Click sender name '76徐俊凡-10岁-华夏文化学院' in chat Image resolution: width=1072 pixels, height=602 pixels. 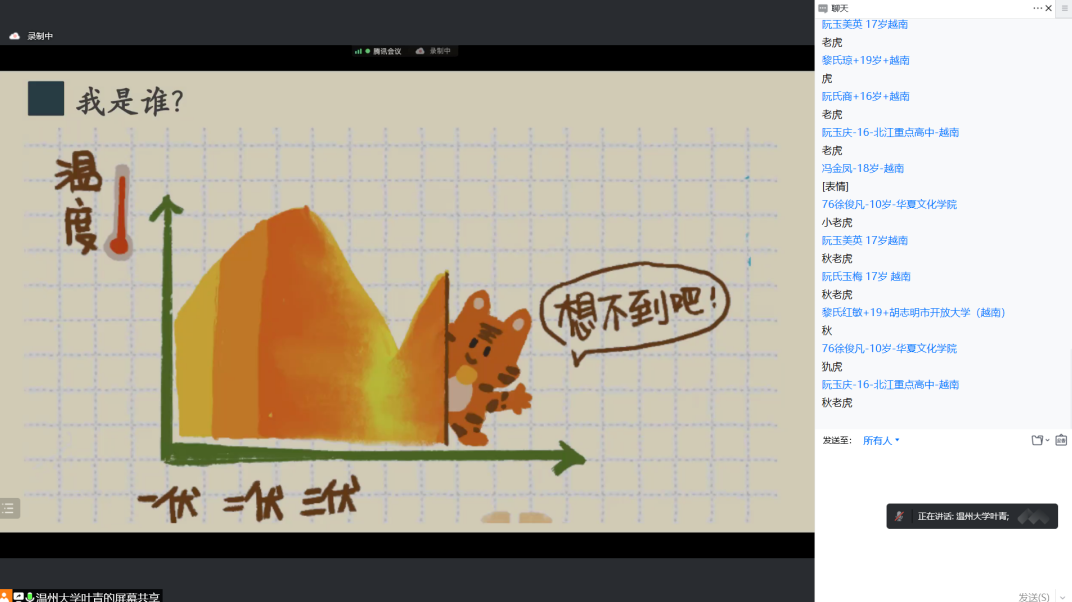889,204
